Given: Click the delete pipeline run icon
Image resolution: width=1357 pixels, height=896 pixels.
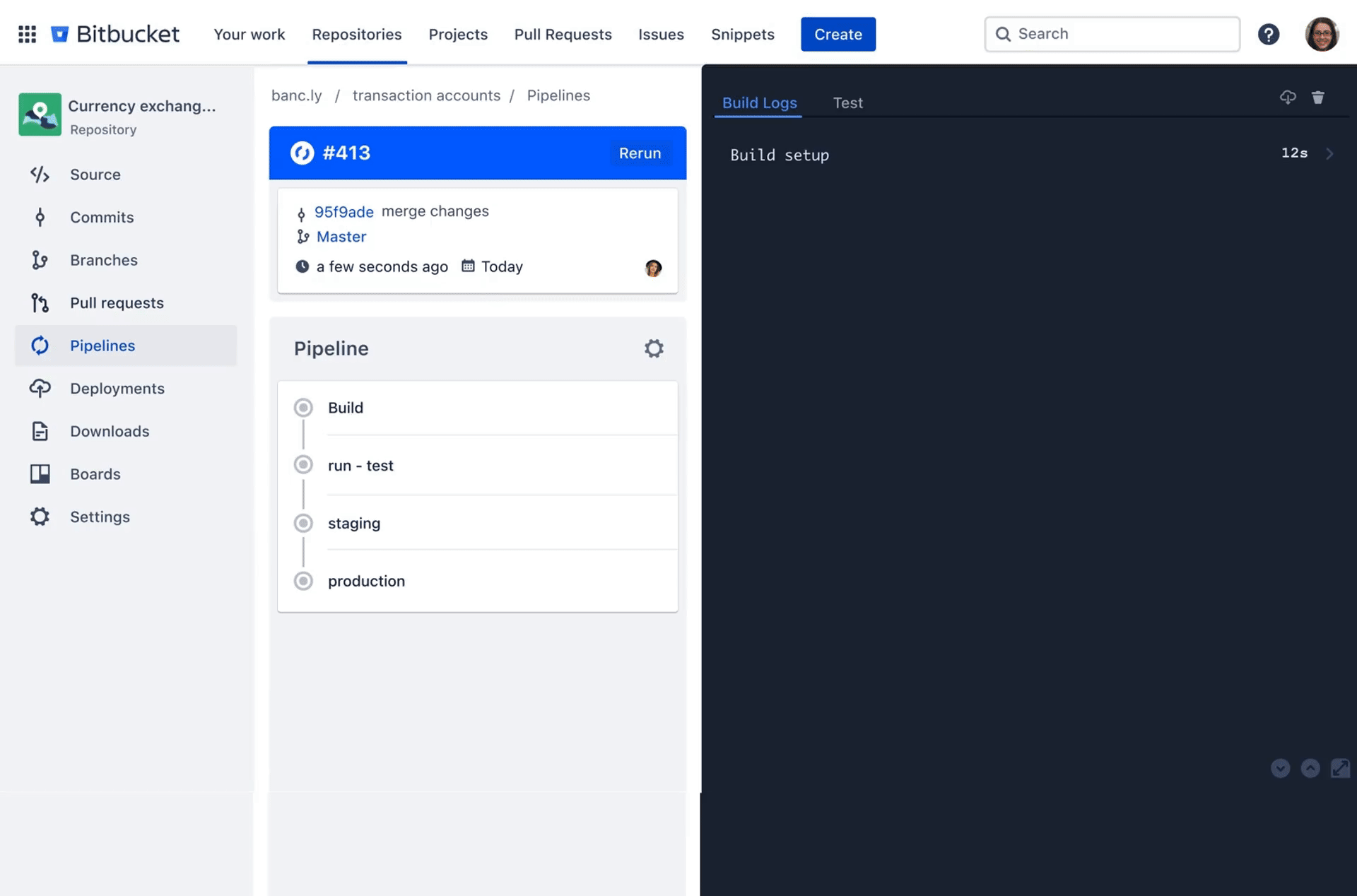Looking at the screenshot, I should pos(1318,98).
